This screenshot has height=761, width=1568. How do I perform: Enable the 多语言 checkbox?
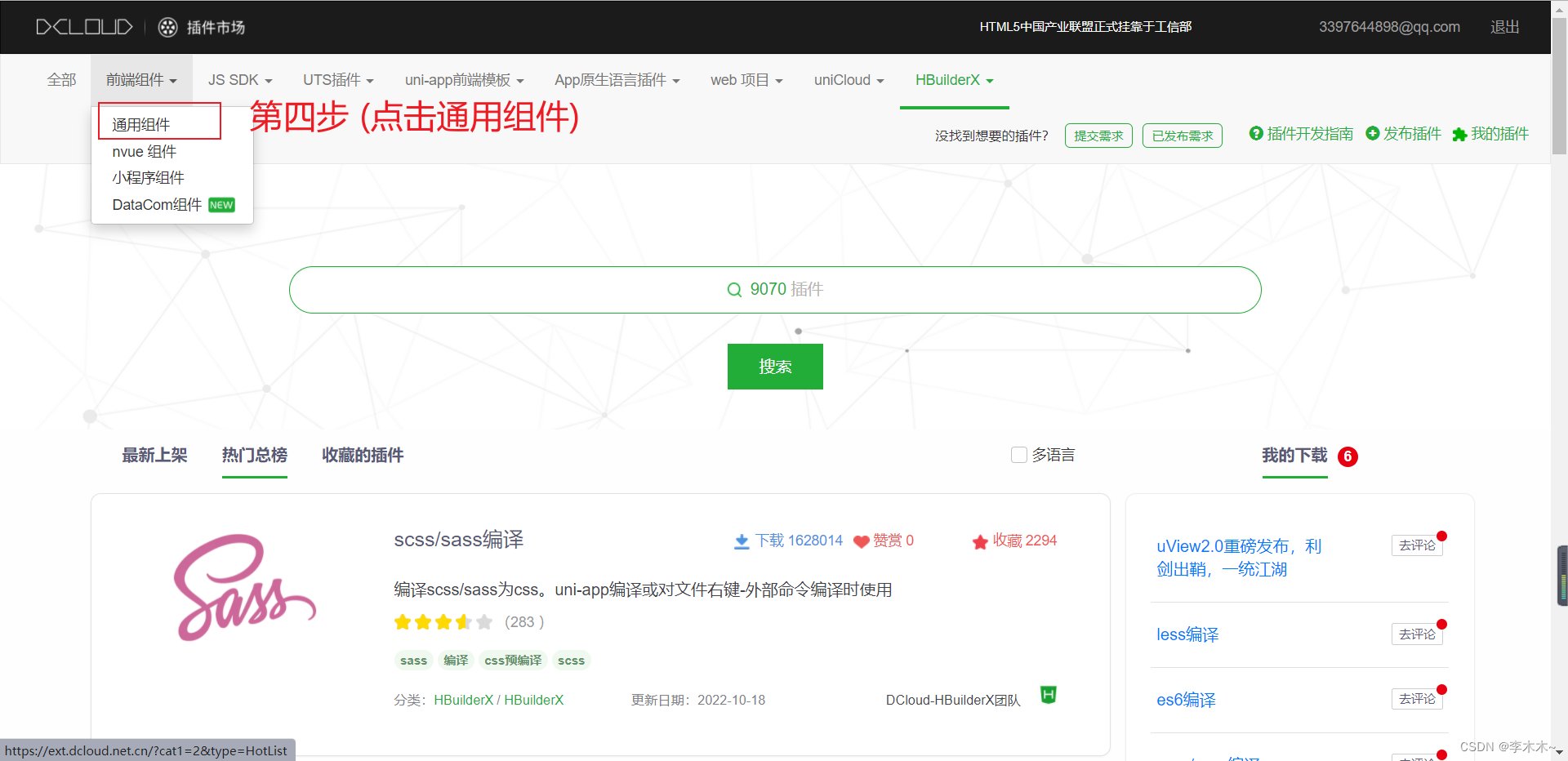tap(1019, 455)
